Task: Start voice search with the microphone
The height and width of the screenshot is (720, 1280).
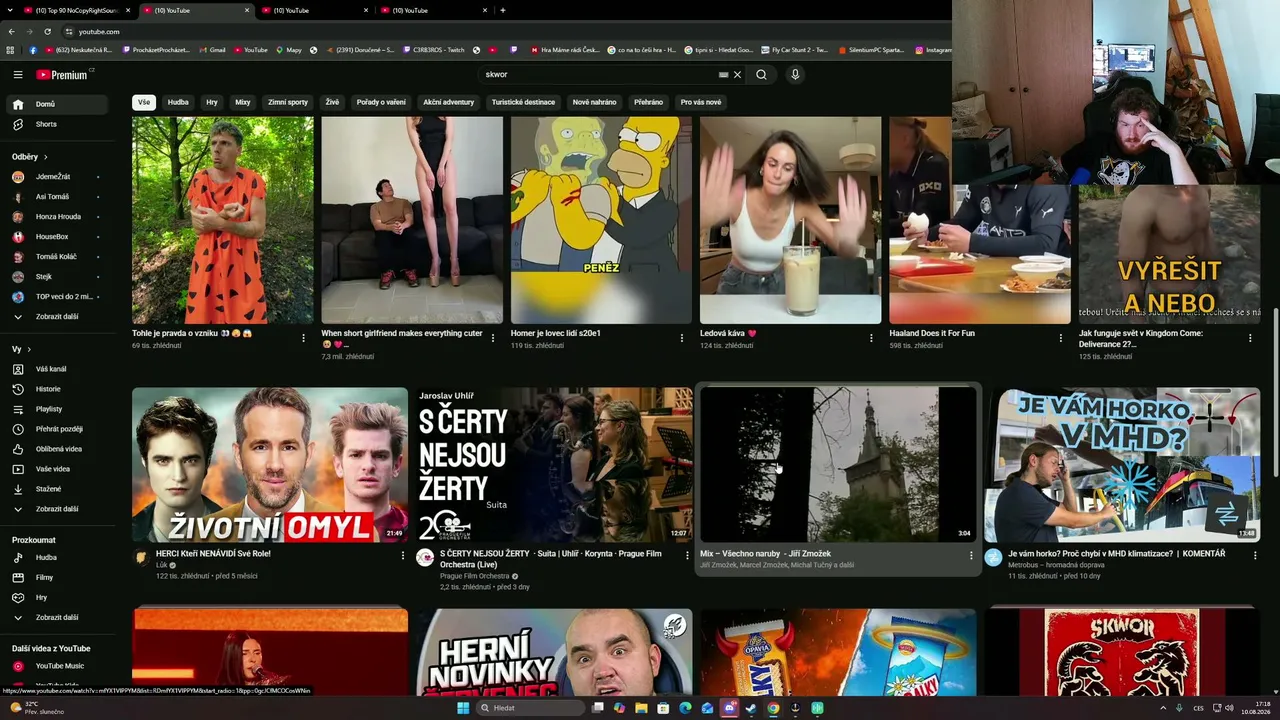Action: point(795,74)
